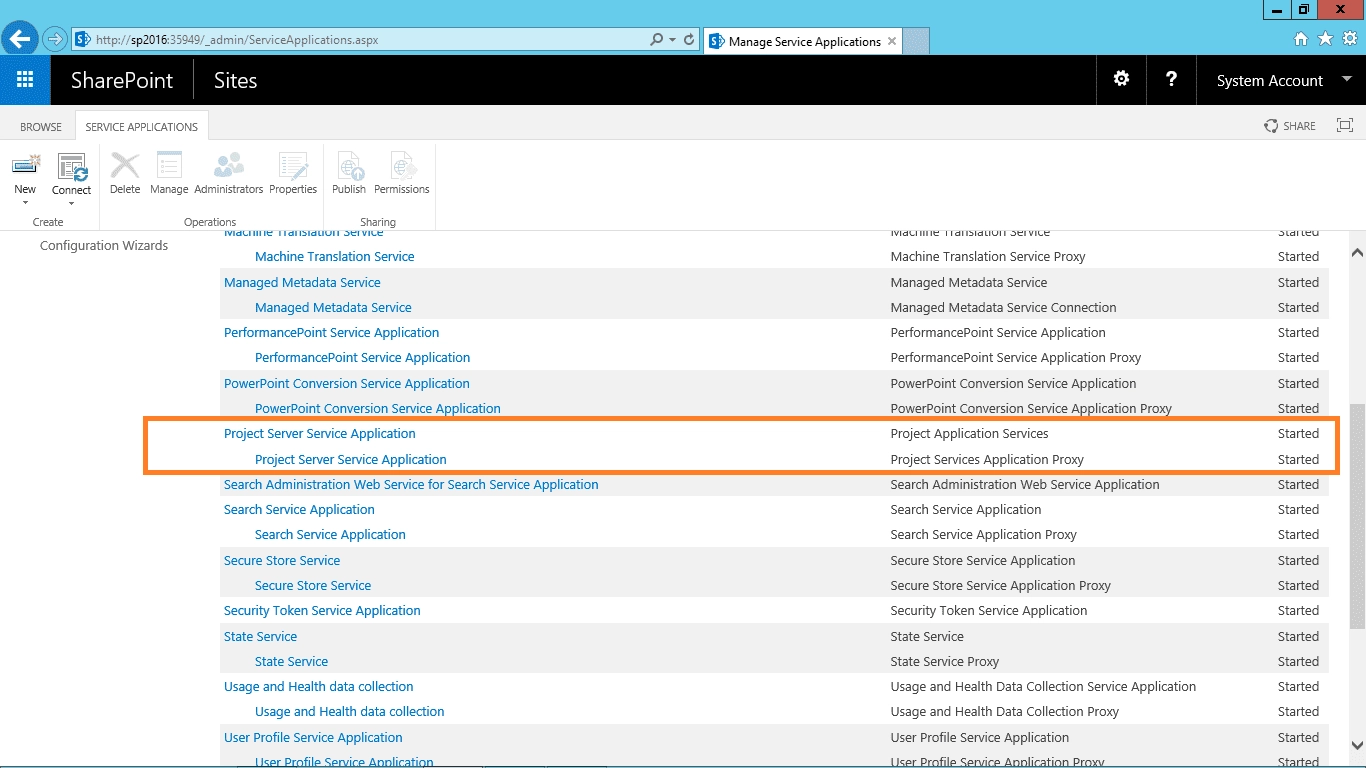This screenshot has width=1366, height=768.
Task: Click the address bar URL field
Action: pyautogui.click(x=360, y=40)
